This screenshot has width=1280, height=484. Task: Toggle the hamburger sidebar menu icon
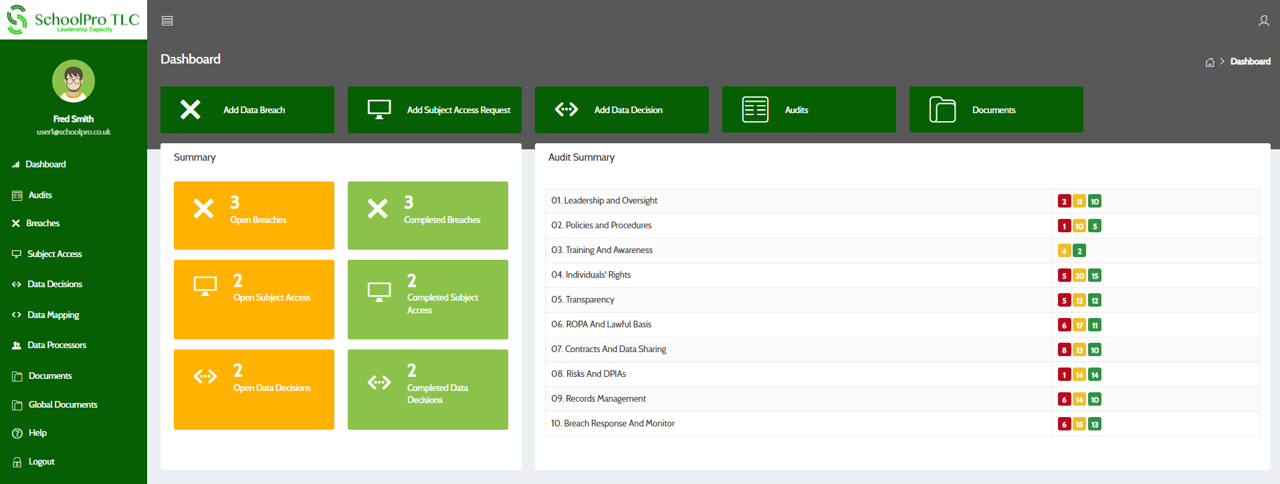coord(167,21)
